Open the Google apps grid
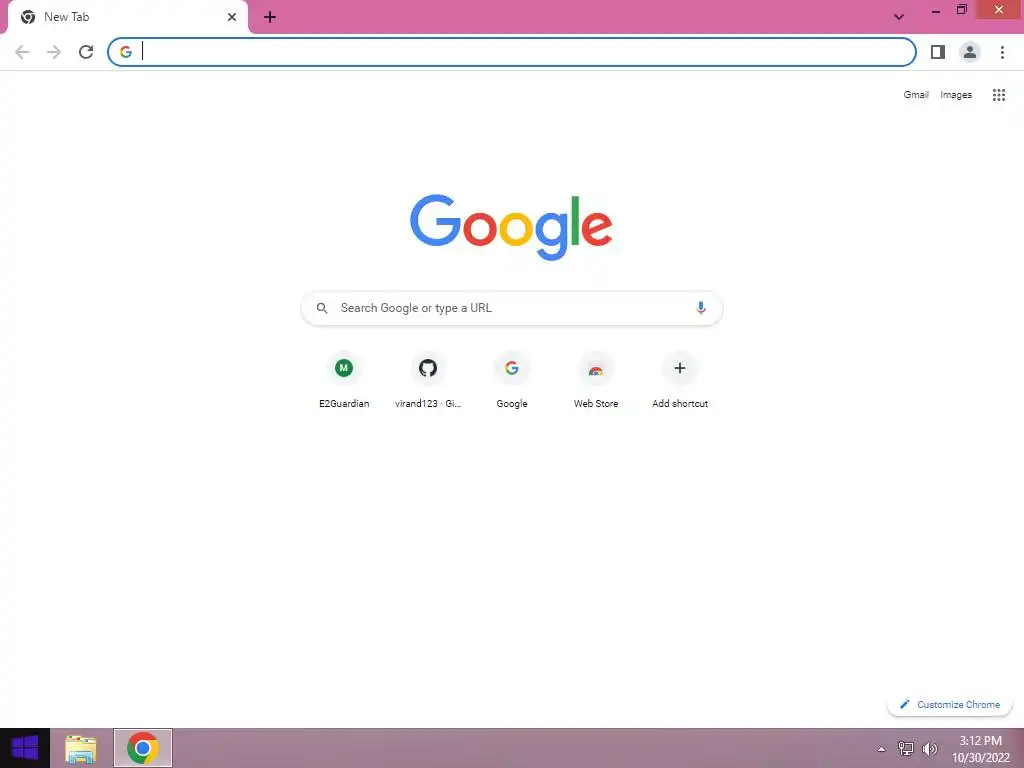This screenshot has height=768, width=1024. coord(999,95)
